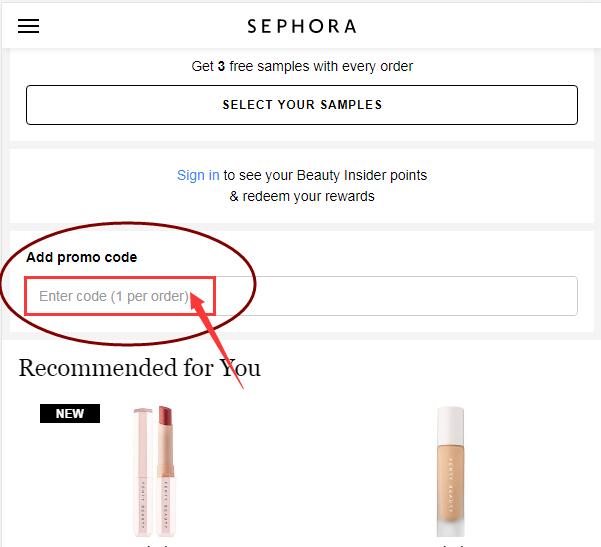Screen dimensions: 601x547
Task: Click the black NEW badge
Action: pyautogui.click(x=70, y=413)
